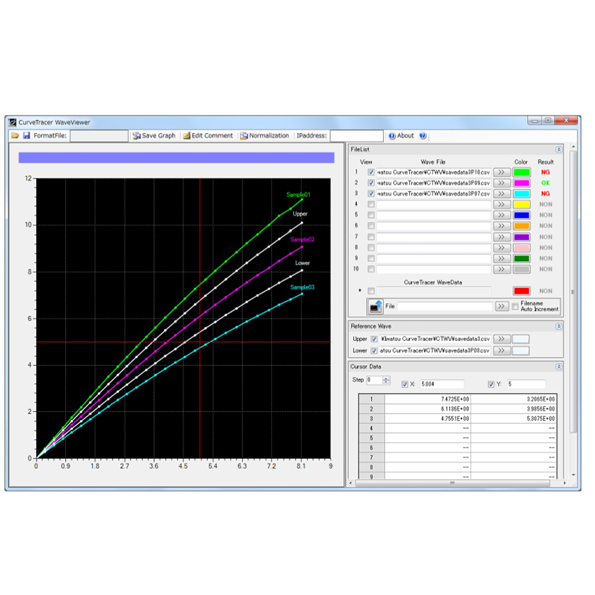Toggle the Filename Auto Increment checkbox
The height and width of the screenshot is (595, 595).
(x=515, y=307)
